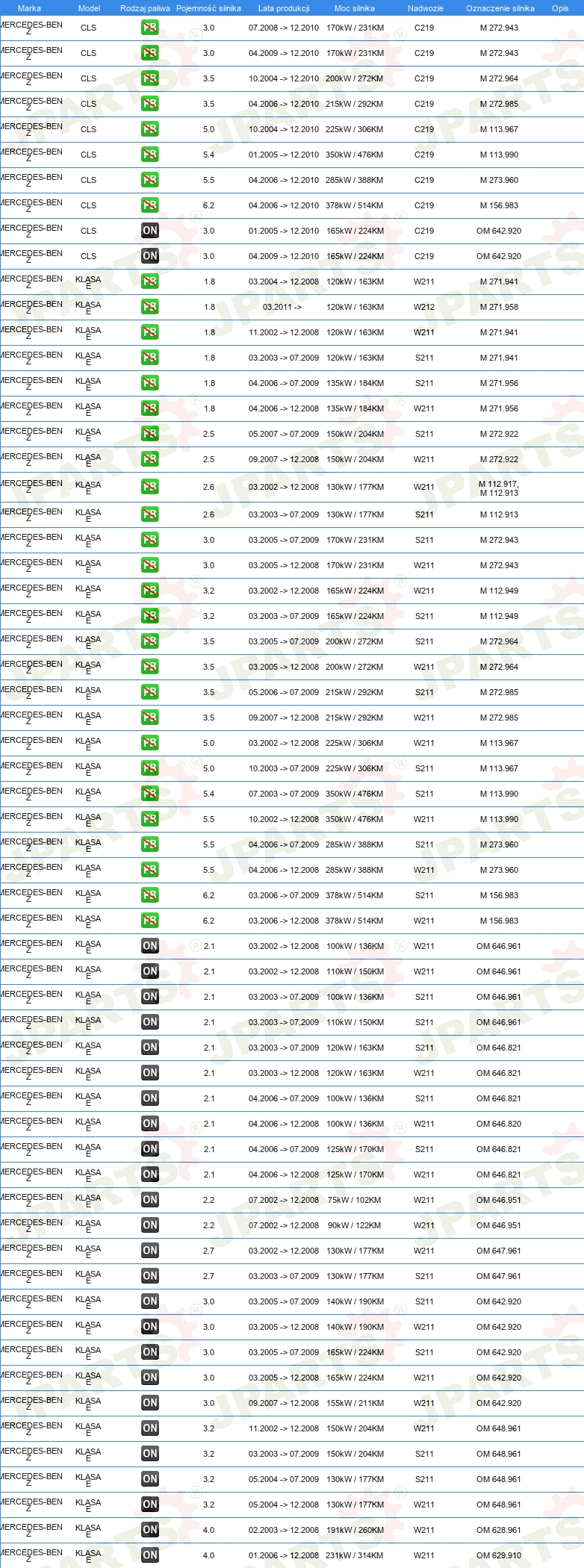Screen dimensions: 584x1568
Task: Click petrol icon in CLS 3.5 200kW row
Action: (x=150, y=78)
